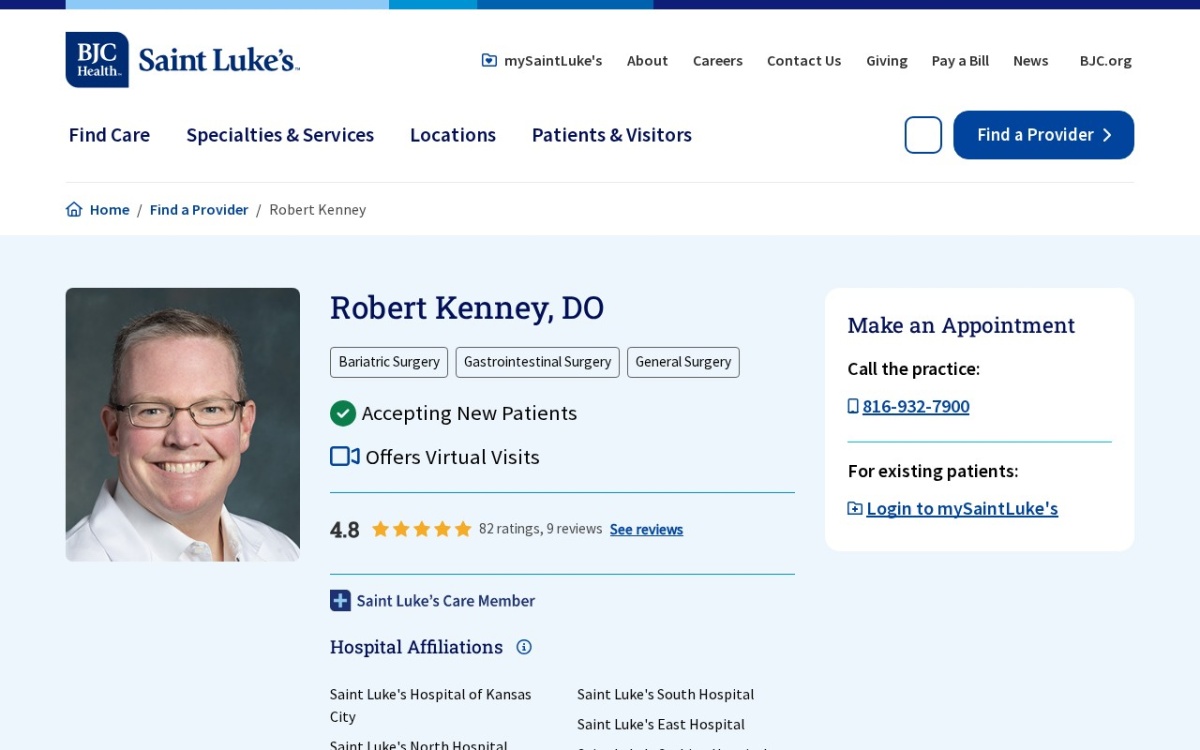The height and width of the screenshot is (750, 1200).
Task: Go to mySaintLuke's link in header
Action: tap(553, 61)
